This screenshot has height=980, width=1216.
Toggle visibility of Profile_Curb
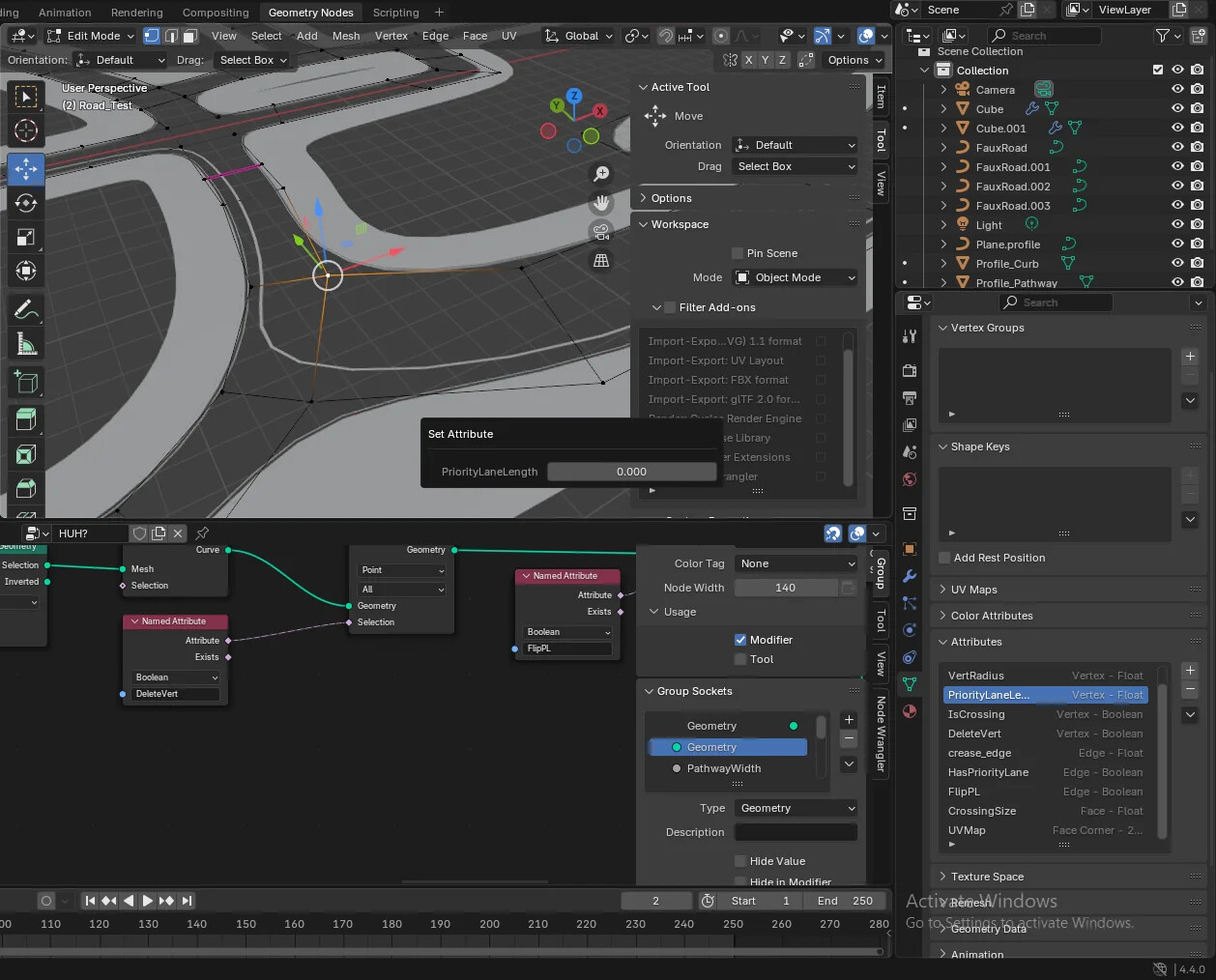(1177, 263)
